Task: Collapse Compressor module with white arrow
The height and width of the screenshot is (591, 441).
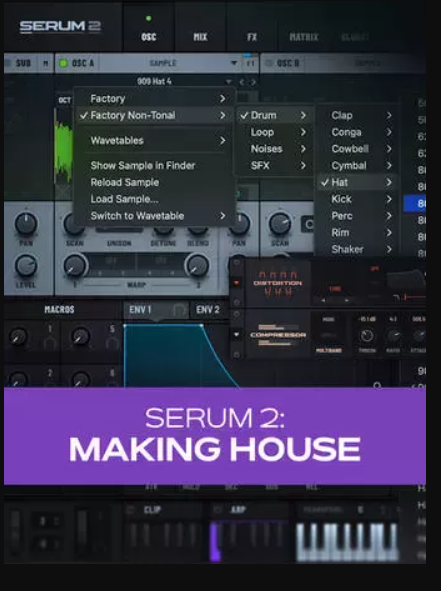Action: (236, 334)
